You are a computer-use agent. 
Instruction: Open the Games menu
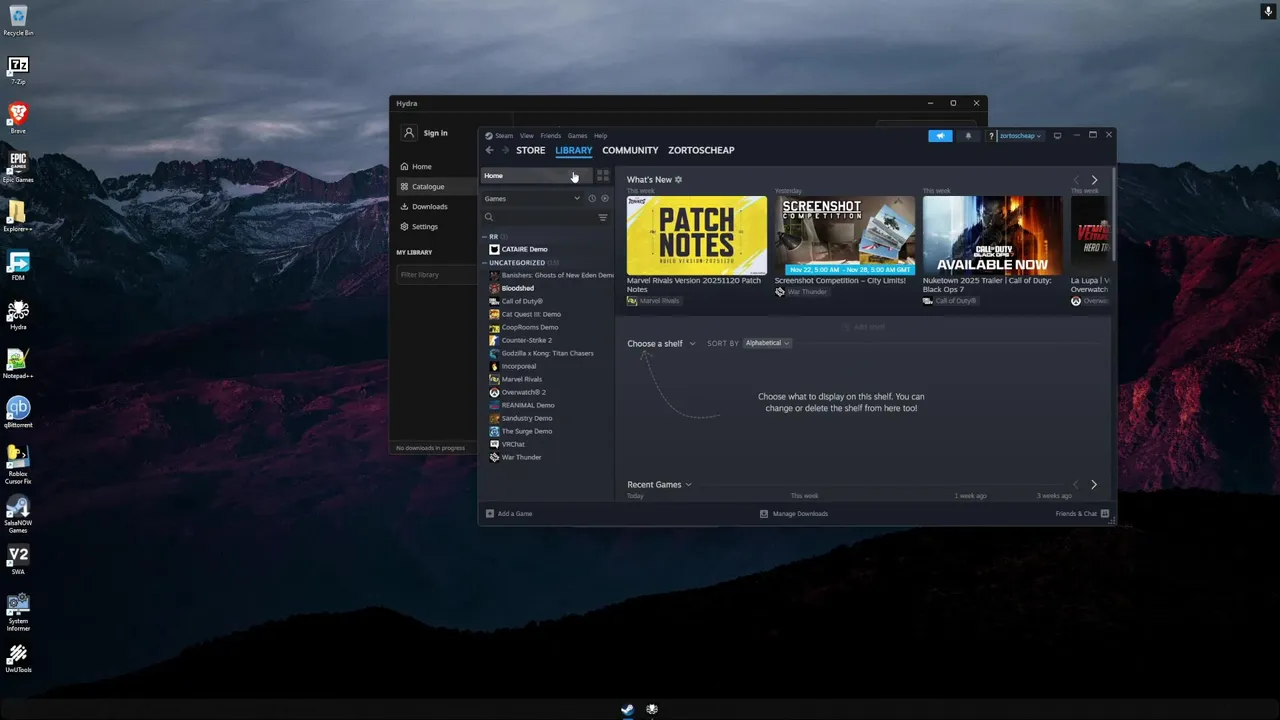(578, 136)
